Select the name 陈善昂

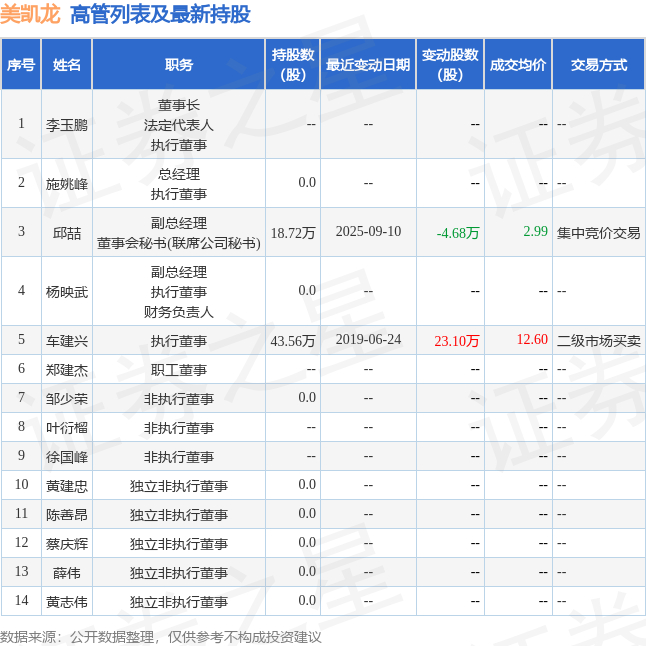(x=67, y=515)
